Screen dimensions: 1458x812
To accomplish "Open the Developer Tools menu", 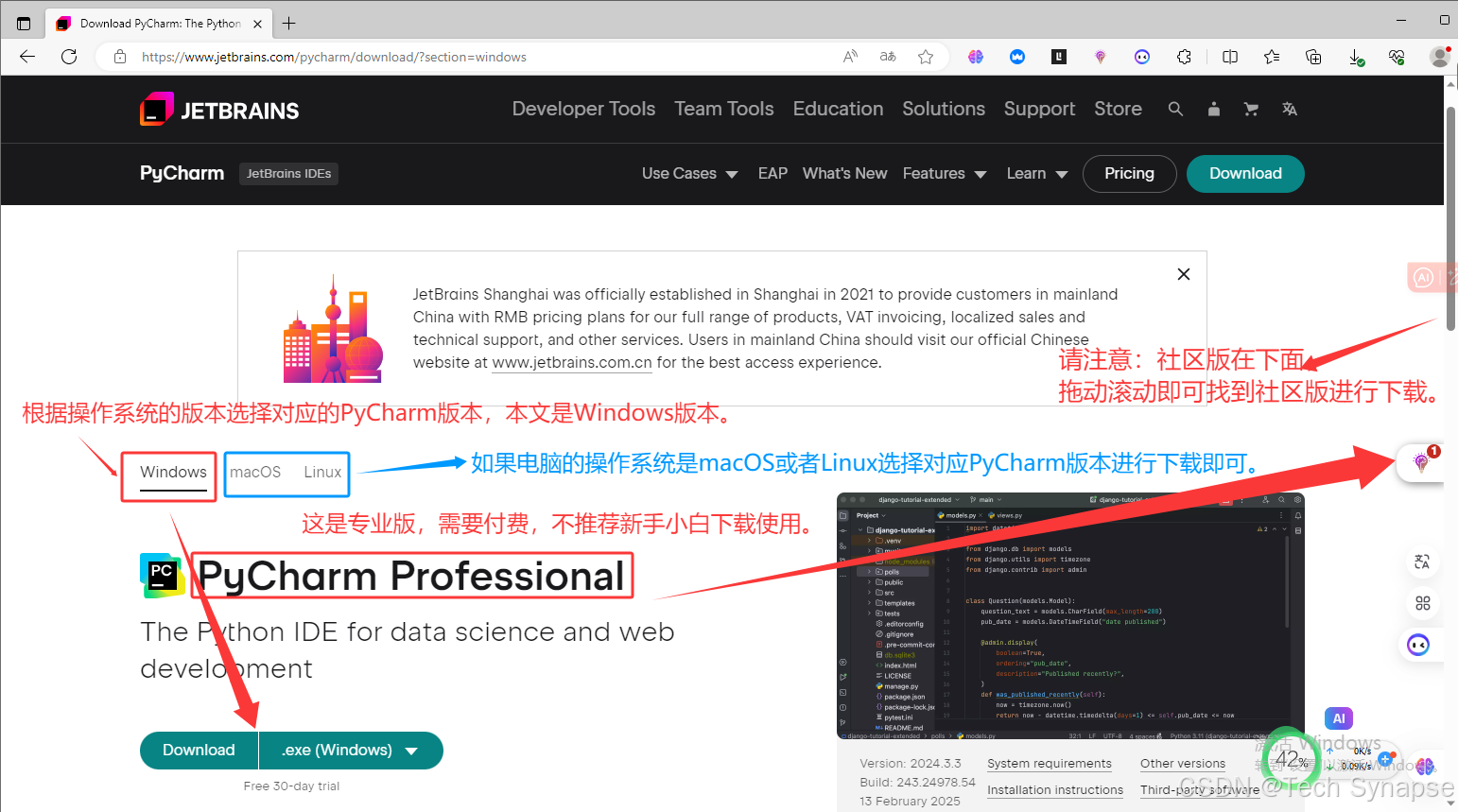I will [583, 109].
